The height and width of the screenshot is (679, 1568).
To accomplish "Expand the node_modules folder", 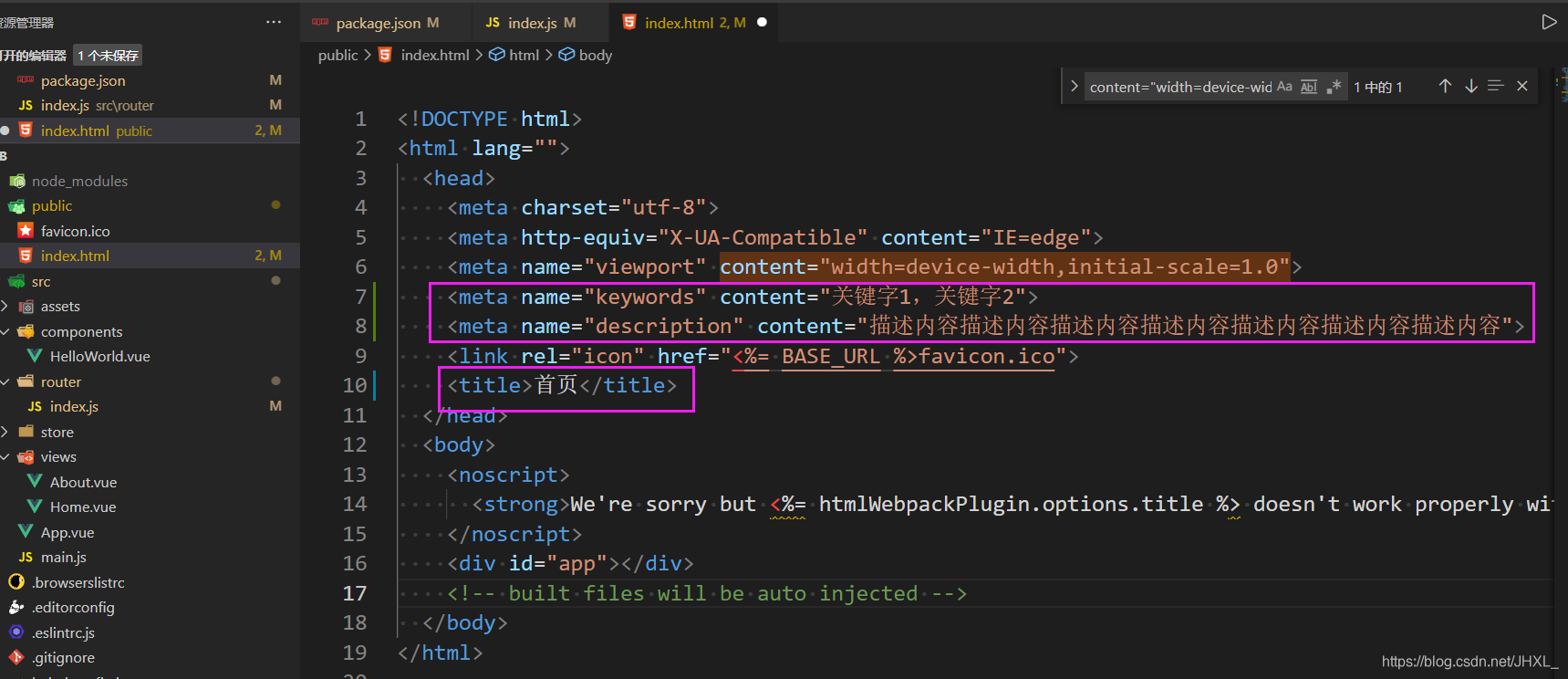I will [150, 181].
